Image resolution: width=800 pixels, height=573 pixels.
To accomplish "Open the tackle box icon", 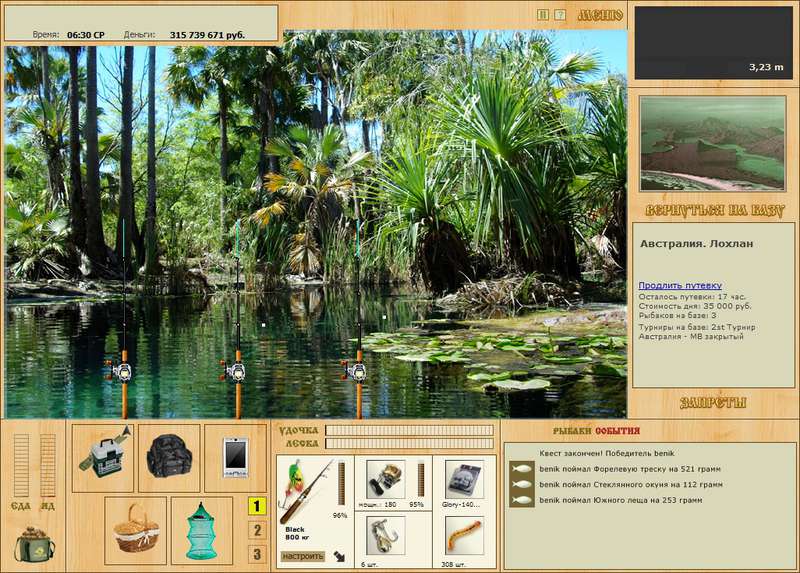I will [103, 458].
